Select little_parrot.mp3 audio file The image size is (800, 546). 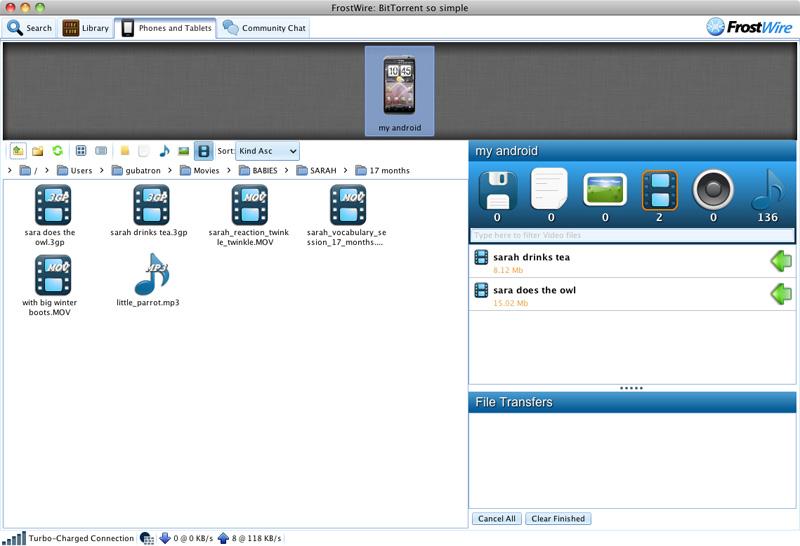point(148,280)
